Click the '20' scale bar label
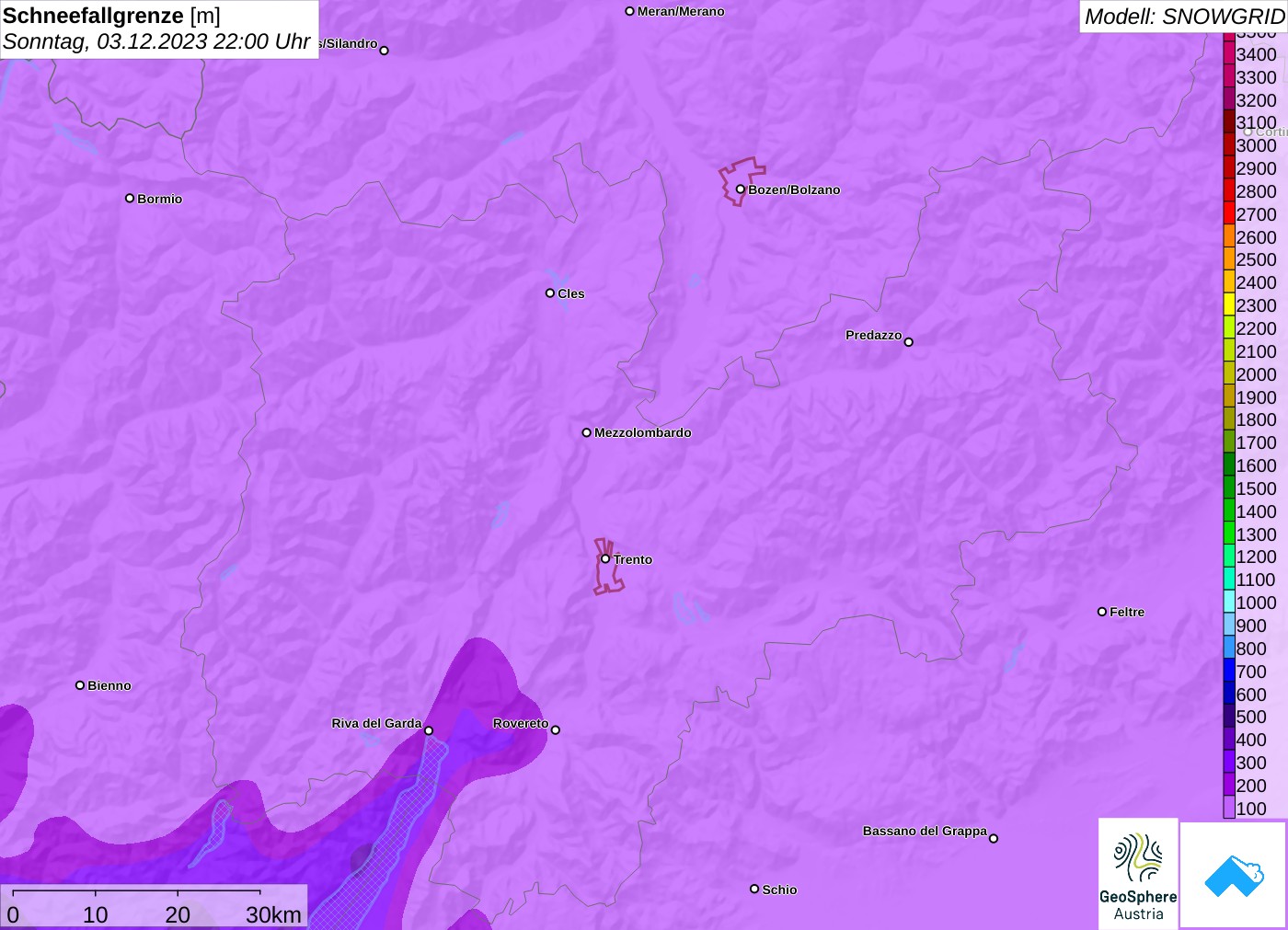This screenshot has height=930, width=1288. 178,914
